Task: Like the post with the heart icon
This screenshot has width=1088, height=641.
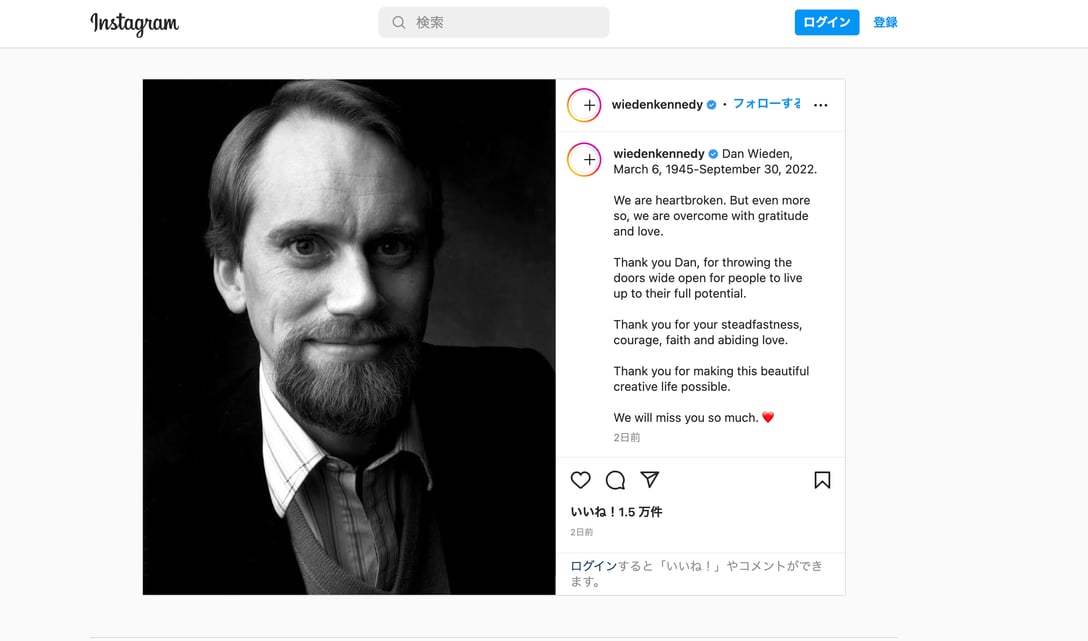Action: (580, 480)
